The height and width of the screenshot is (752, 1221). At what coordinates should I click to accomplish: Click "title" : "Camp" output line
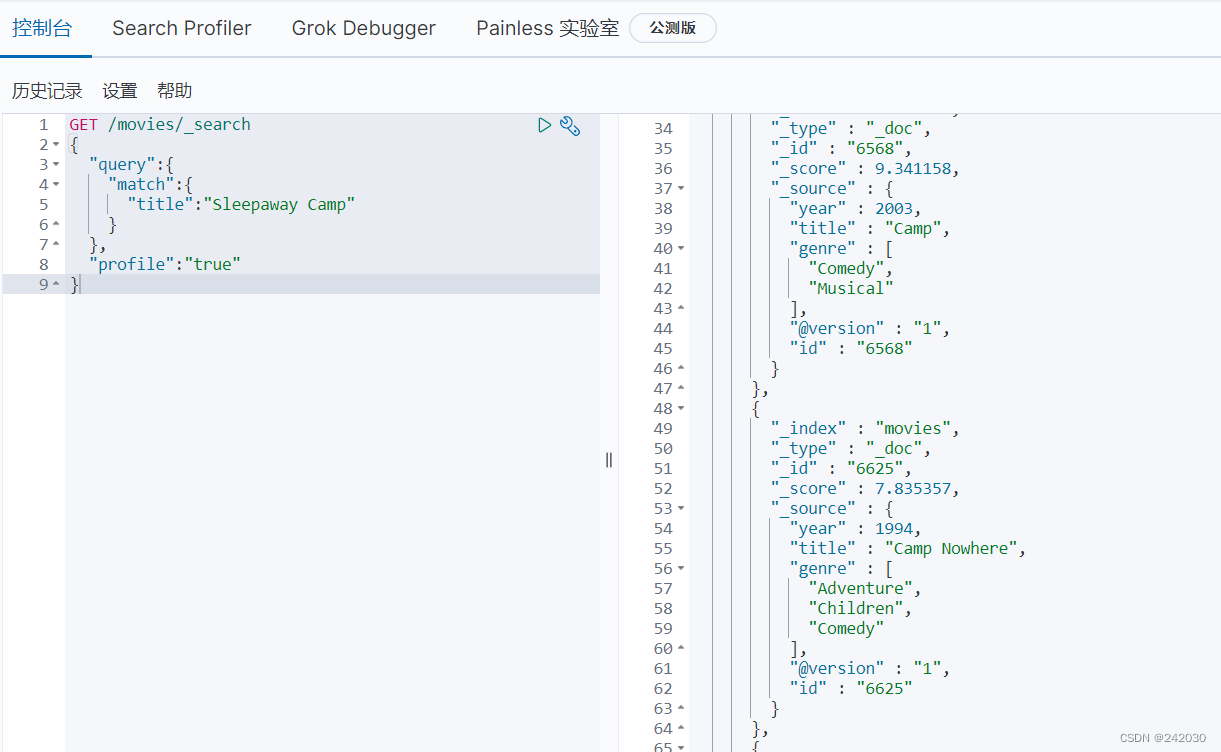(x=869, y=229)
